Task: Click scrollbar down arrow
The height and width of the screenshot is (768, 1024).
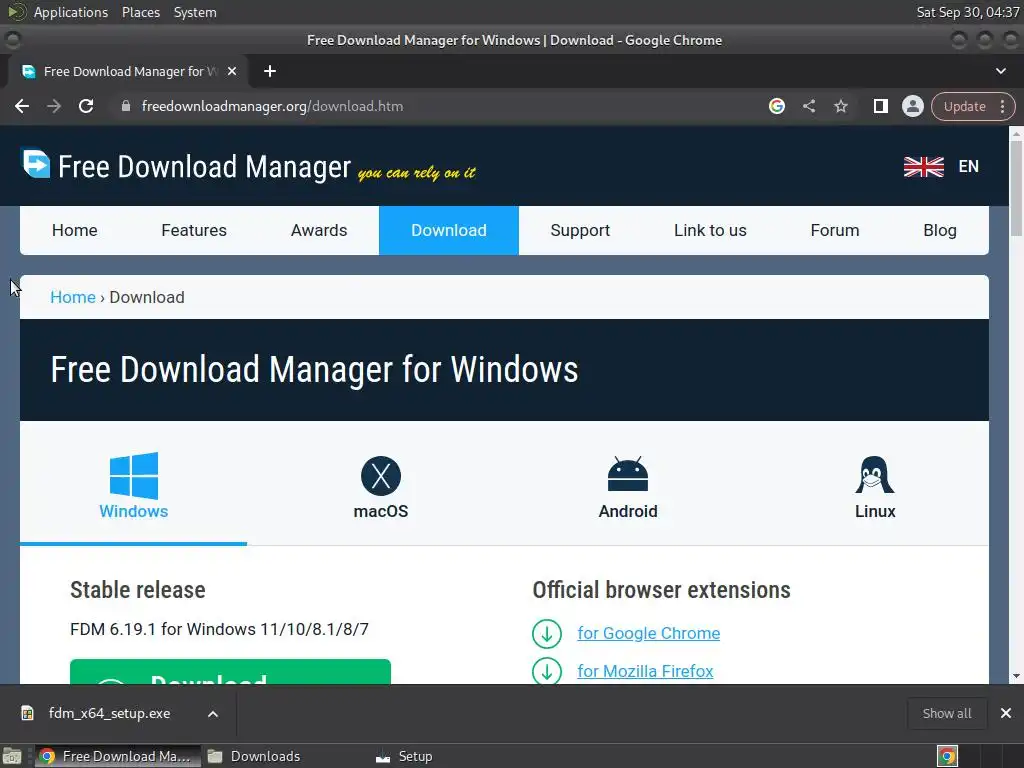Action: pos(1016,676)
